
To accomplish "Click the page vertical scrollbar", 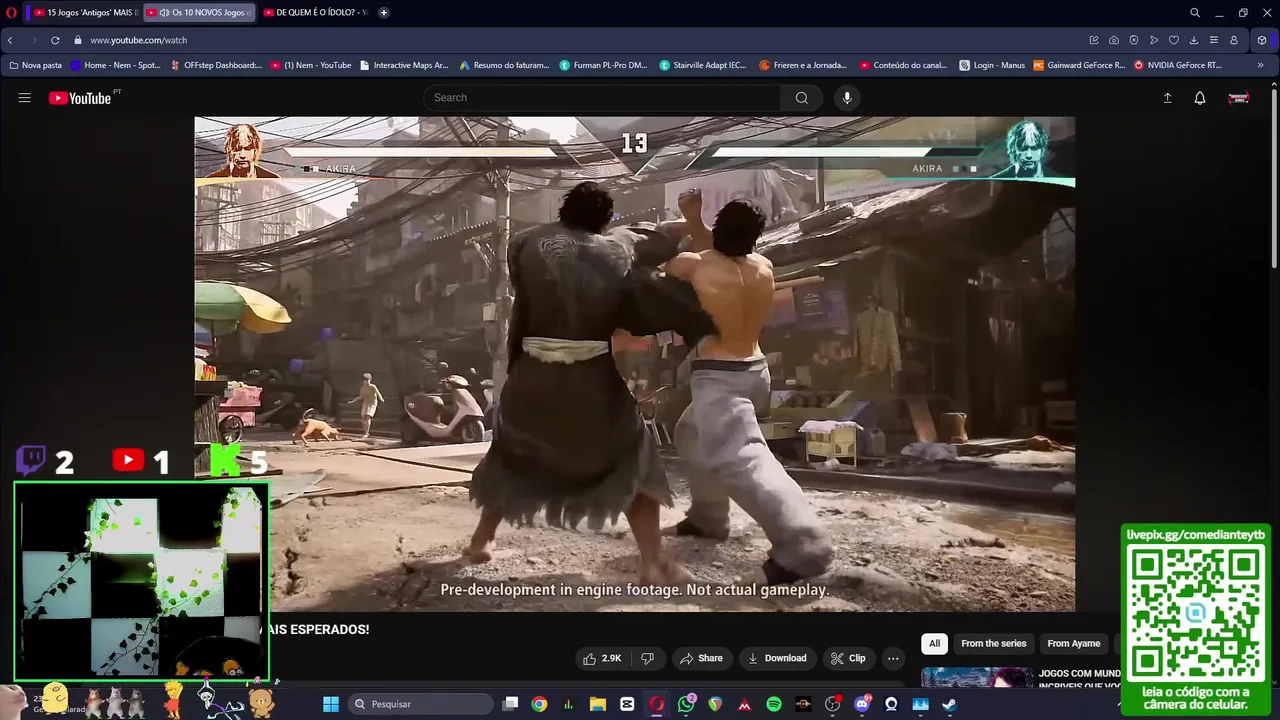I will [x=1274, y=180].
